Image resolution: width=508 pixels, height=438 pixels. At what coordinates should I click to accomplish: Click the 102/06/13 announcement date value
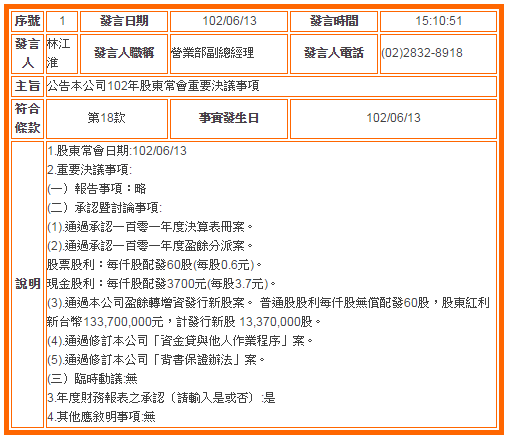(x=229, y=21)
